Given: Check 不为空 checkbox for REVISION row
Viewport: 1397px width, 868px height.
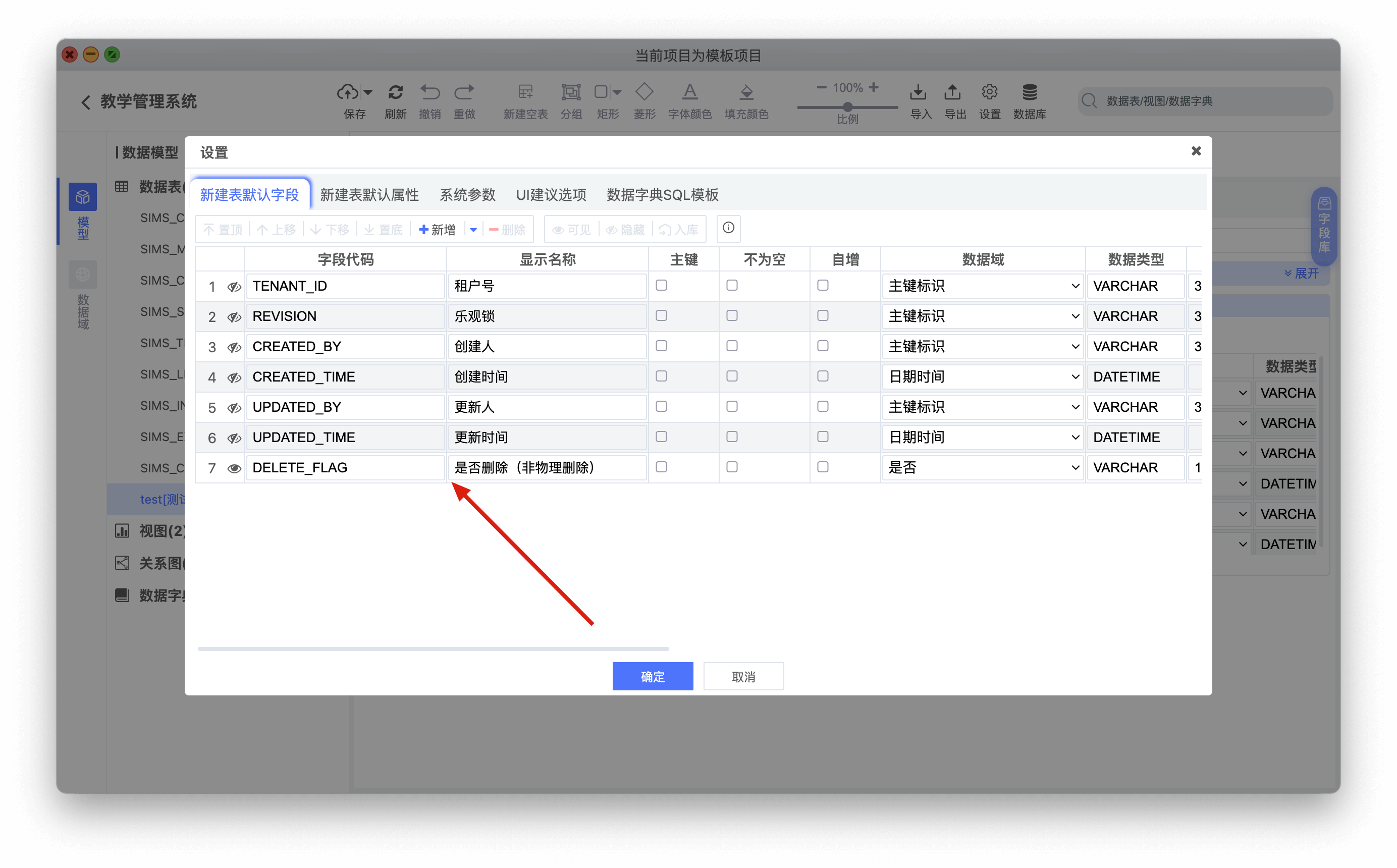Looking at the screenshot, I should 732,316.
